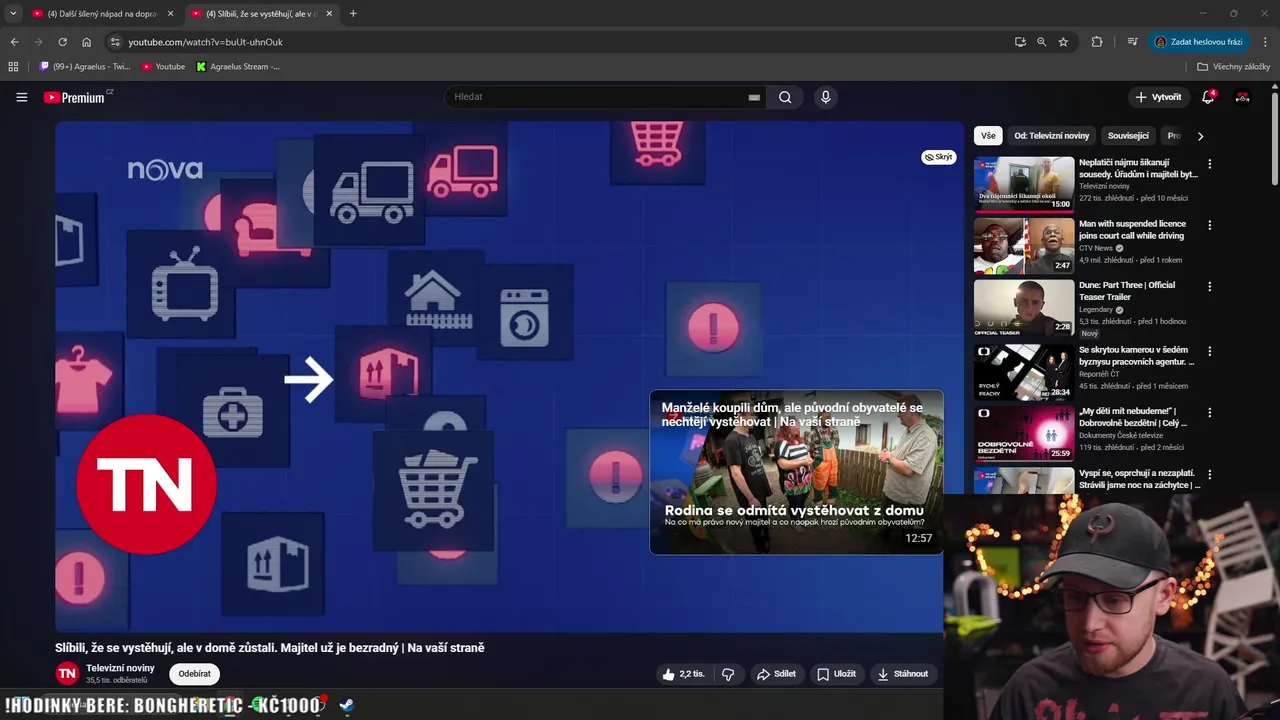This screenshot has width=1280, height=720.
Task: Open the apps grid in bookmarks bar
Action: tap(13, 67)
